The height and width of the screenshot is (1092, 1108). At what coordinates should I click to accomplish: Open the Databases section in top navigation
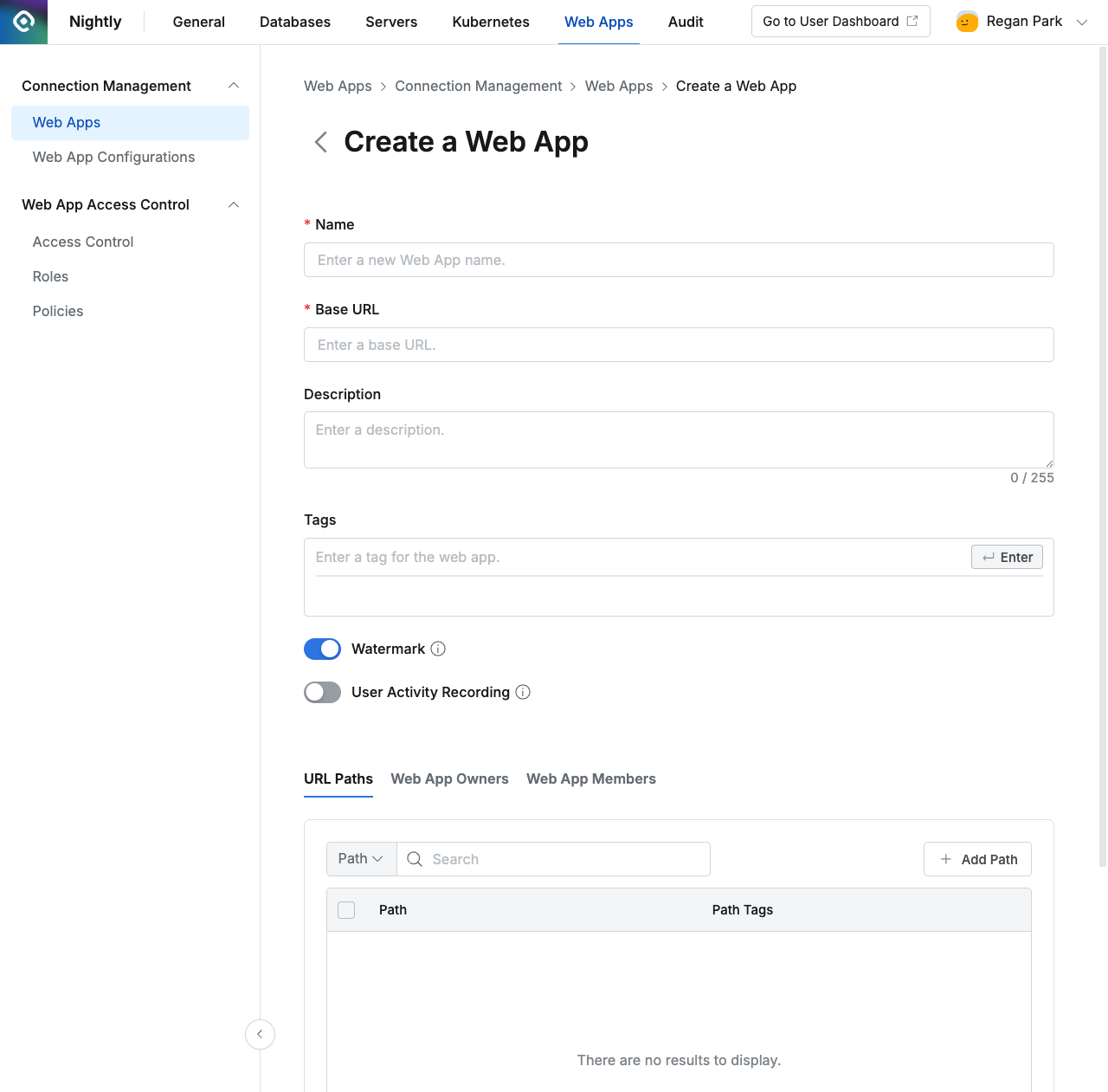point(294,22)
